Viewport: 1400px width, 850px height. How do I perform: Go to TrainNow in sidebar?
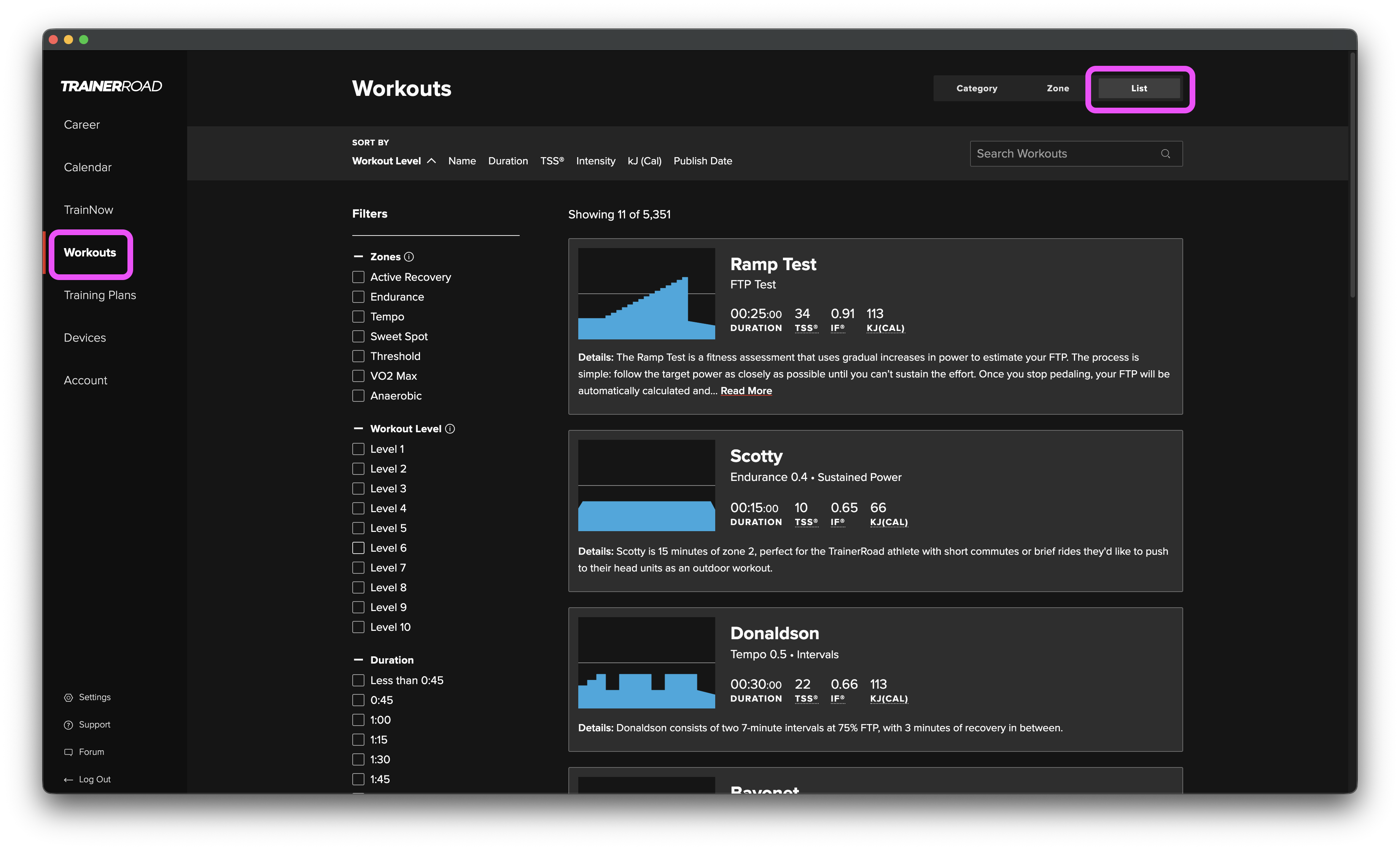pos(89,210)
